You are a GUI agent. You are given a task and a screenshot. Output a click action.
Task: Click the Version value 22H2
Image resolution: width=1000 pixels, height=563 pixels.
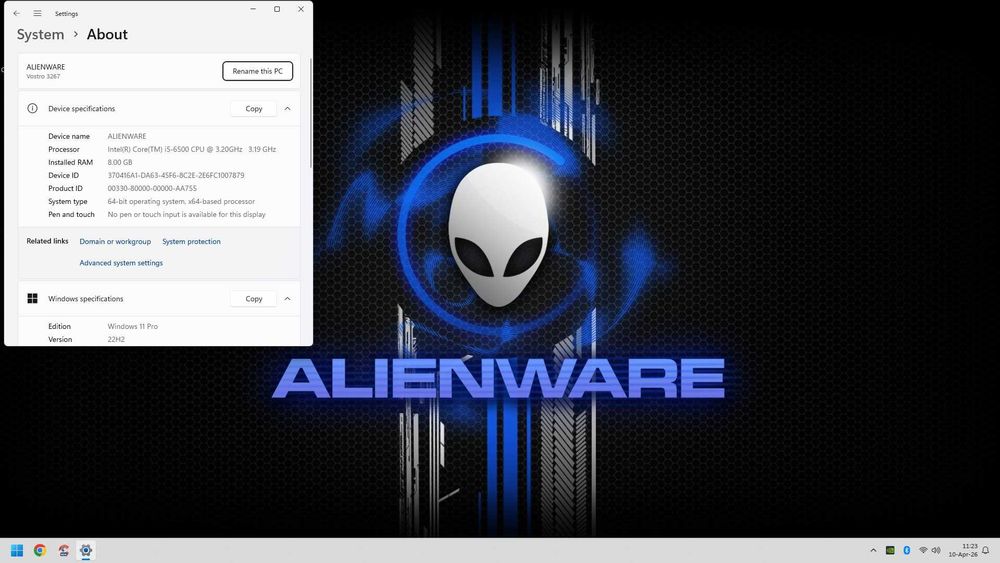point(116,339)
